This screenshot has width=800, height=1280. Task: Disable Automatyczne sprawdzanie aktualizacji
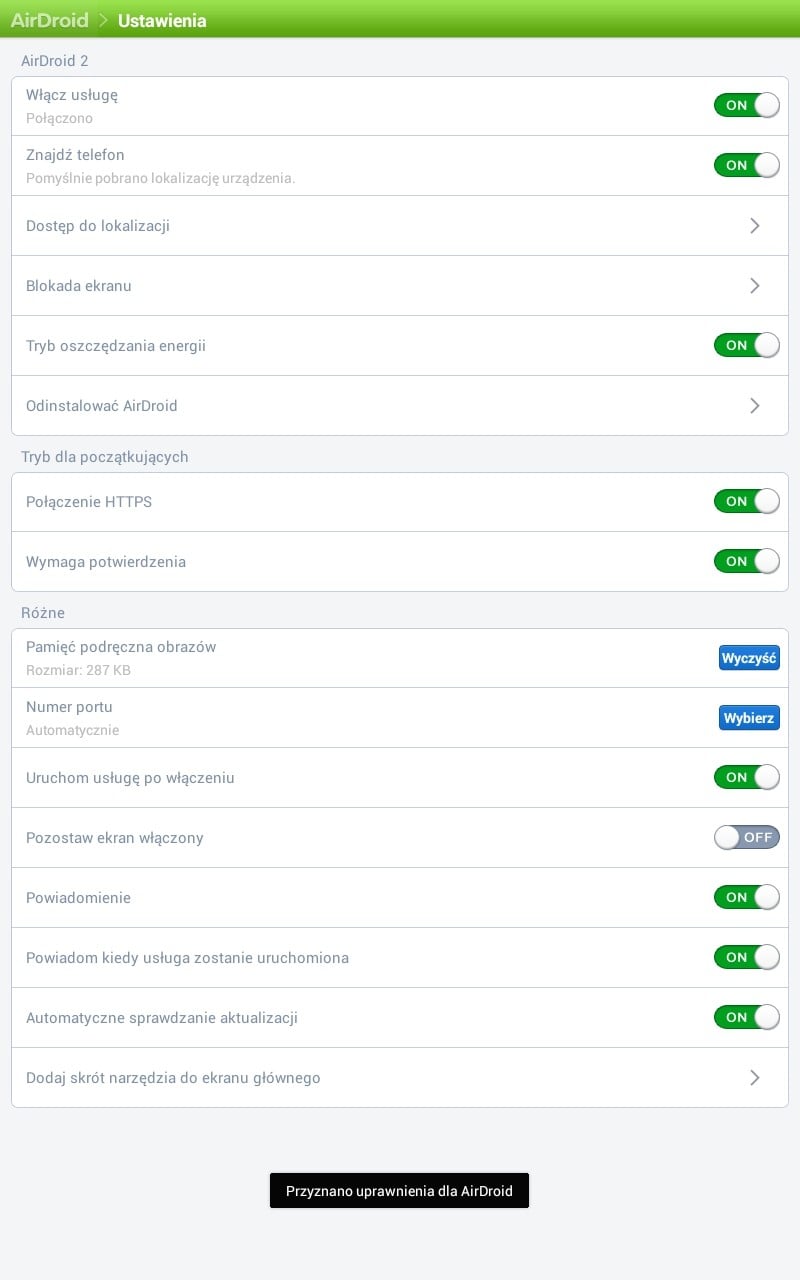pyautogui.click(x=746, y=1017)
